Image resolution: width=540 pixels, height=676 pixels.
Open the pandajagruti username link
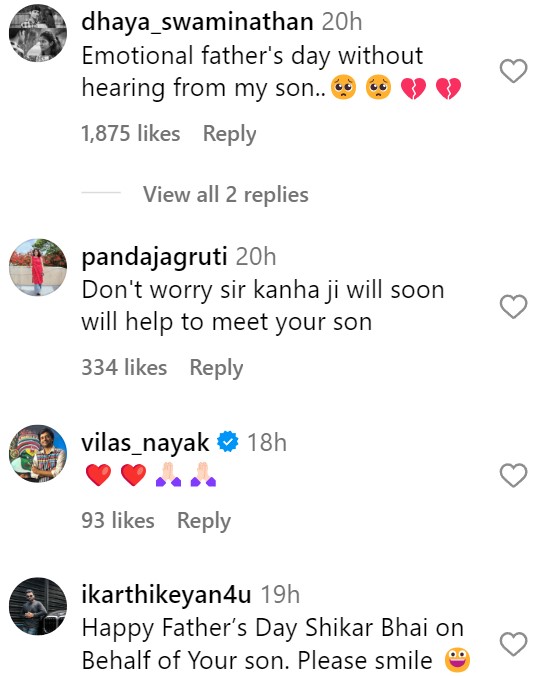click(154, 257)
